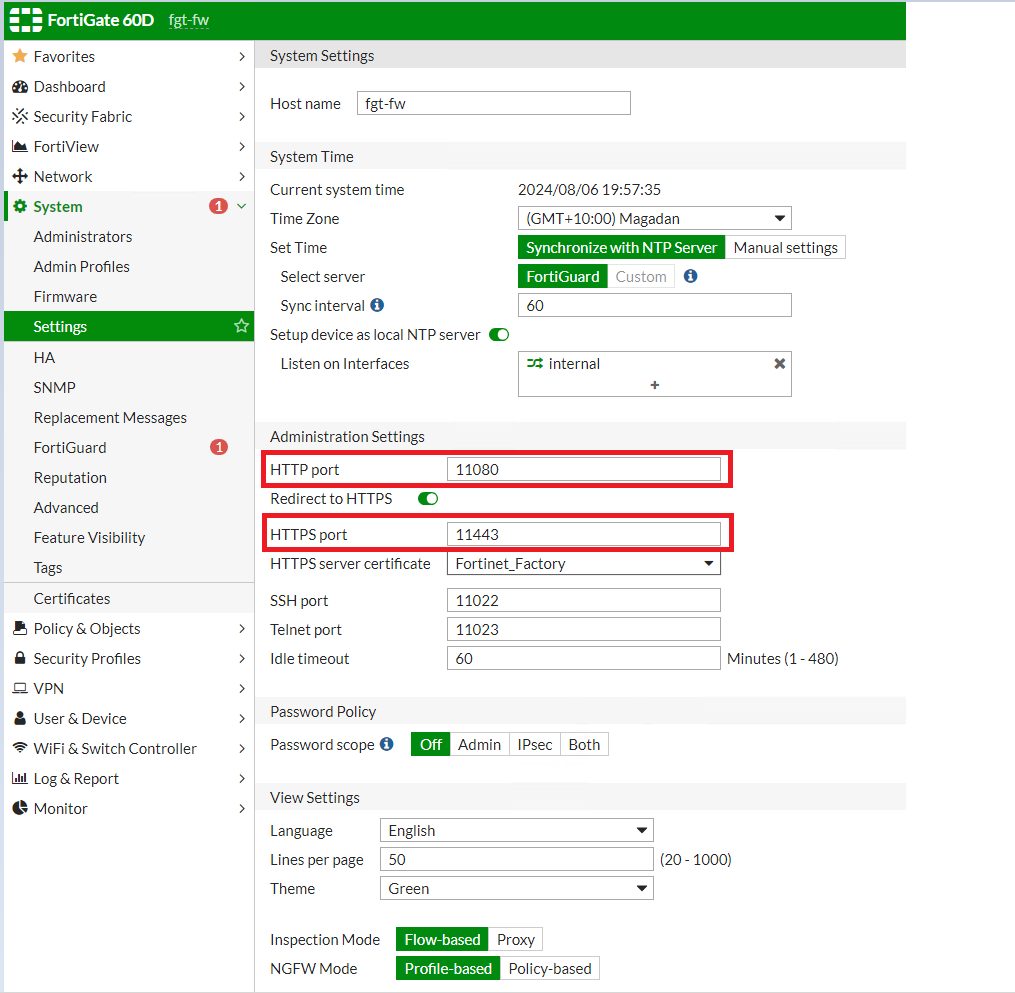Expand the Policy & Objects menu
The width and height of the screenshot is (1015, 993).
(x=87, y=628)
